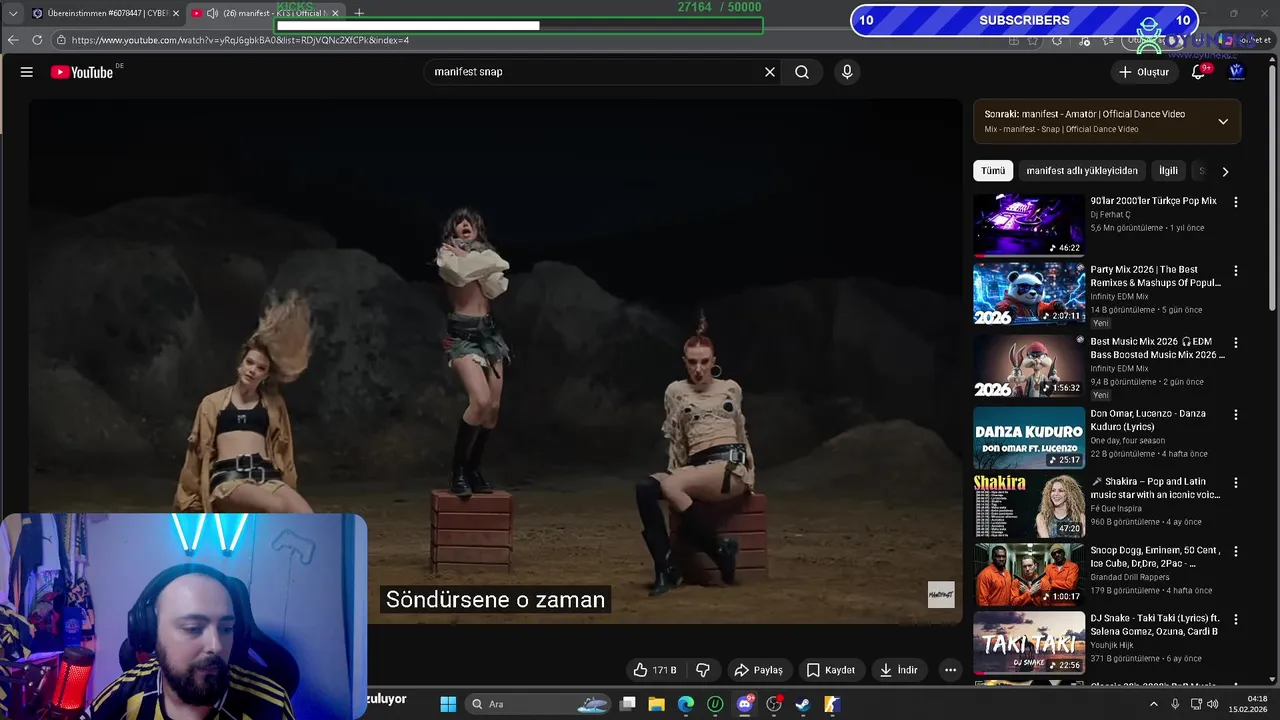1280x720 pixels.
Task: Open browser tab list dropdown arrow
Action: click(13, 13)
